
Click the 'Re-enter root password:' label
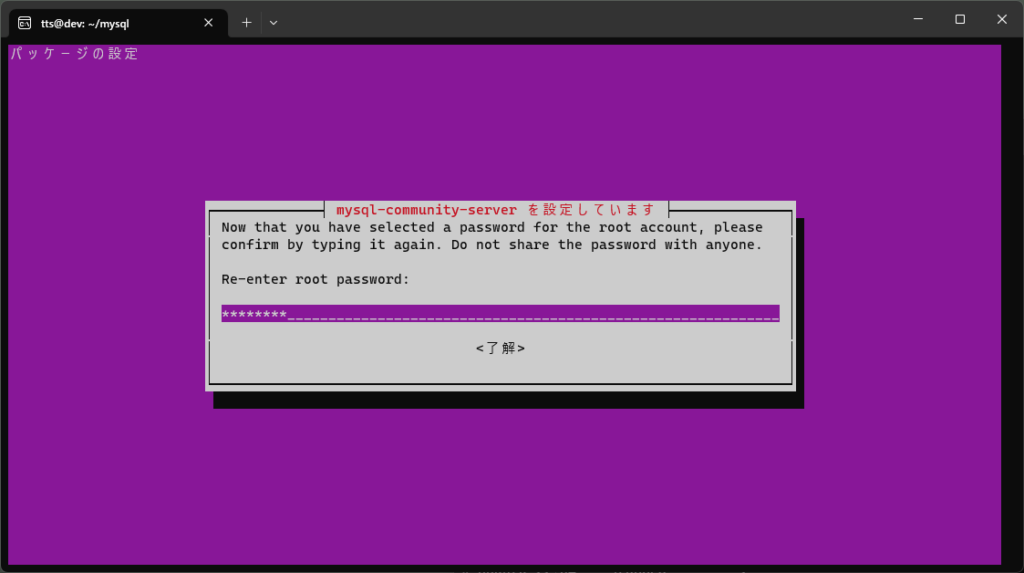click(315, 280)
